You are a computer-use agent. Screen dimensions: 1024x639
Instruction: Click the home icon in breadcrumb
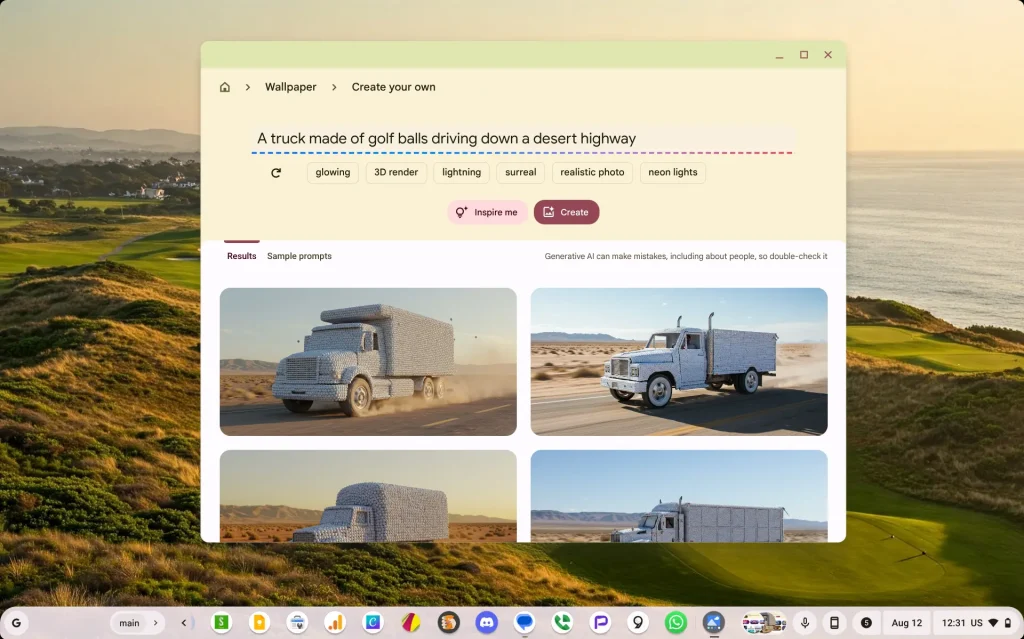tap(225, 87)
